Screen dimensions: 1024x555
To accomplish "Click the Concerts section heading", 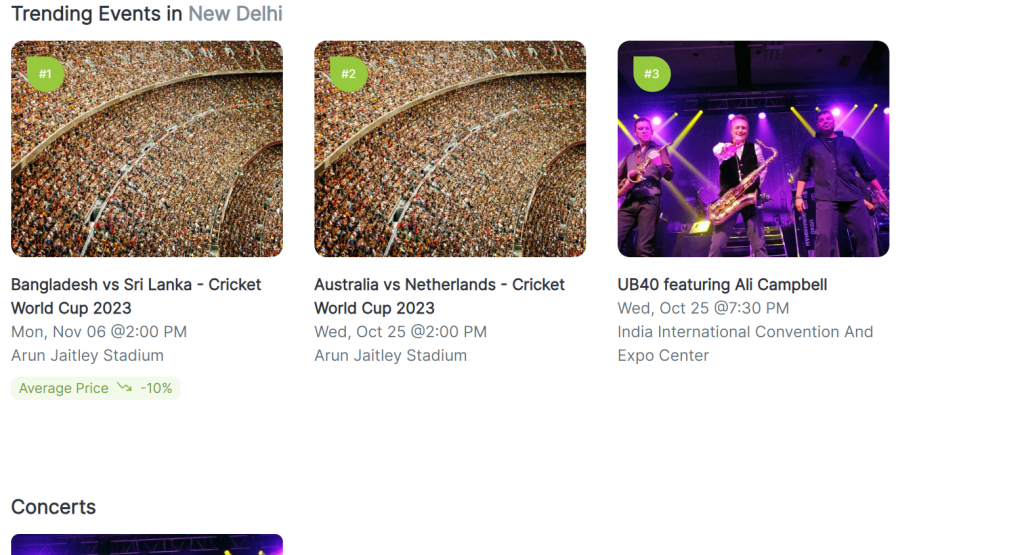I will pyautogui.click(x=53, y=507).
